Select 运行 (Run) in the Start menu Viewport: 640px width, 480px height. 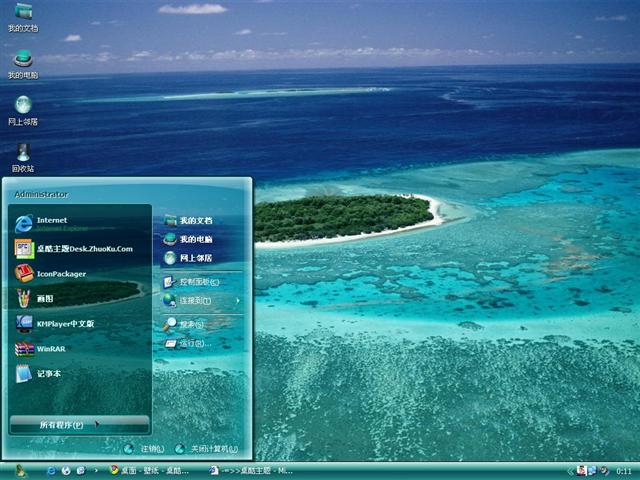pos(194,343)
